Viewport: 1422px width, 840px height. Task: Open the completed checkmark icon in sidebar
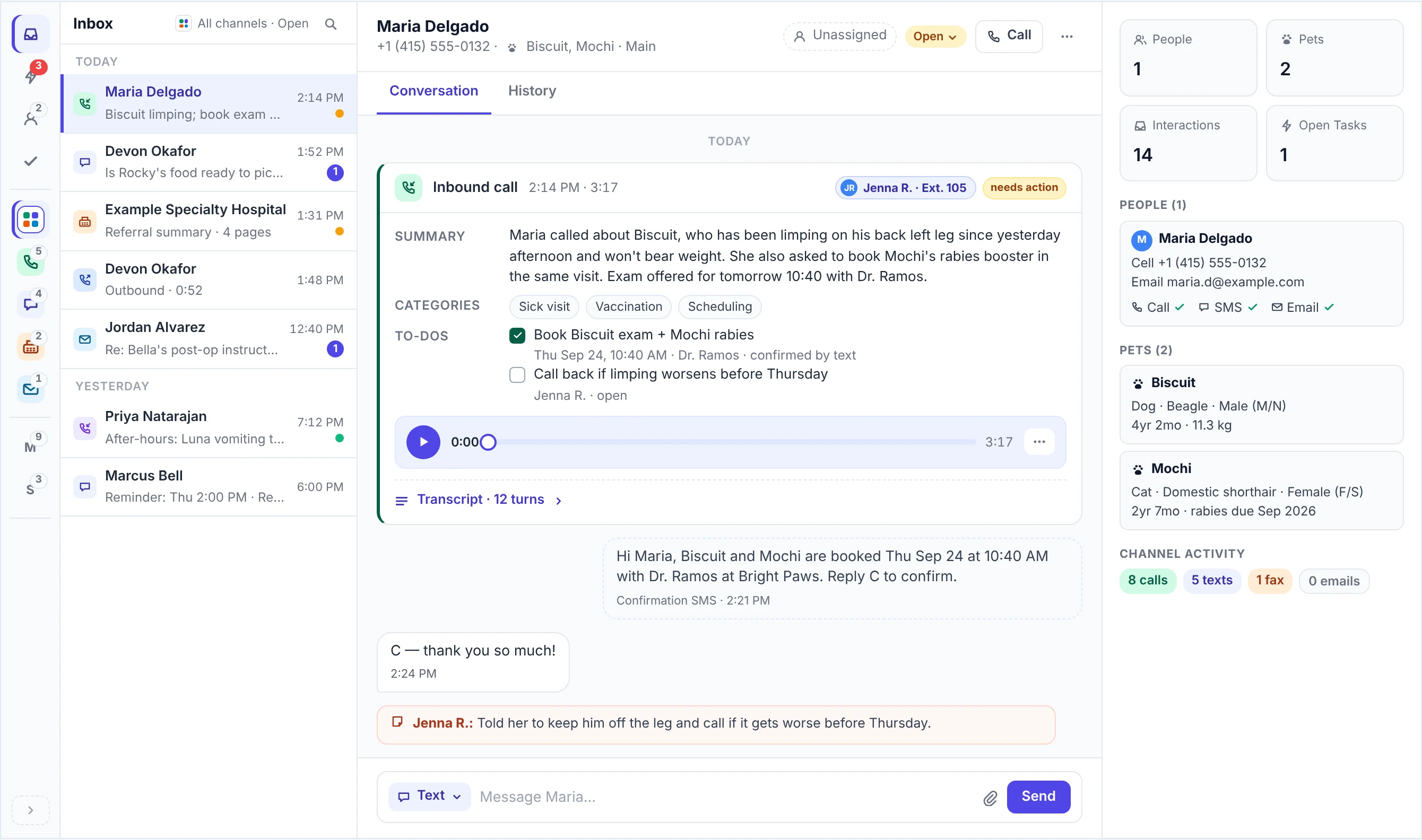click(31, 161)
